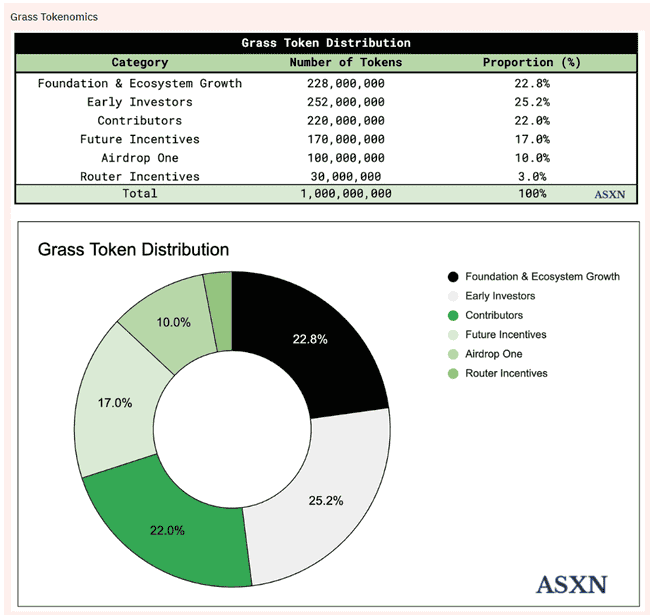This screenshot has height=615, width=650.
Task: Click the Future Incentives legend dot
Action: 454,335
